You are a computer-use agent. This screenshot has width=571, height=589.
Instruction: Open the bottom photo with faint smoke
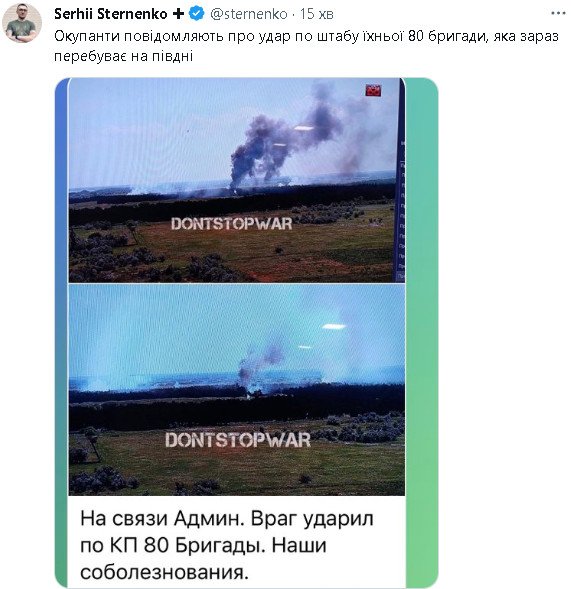click(x=237, y=390)
